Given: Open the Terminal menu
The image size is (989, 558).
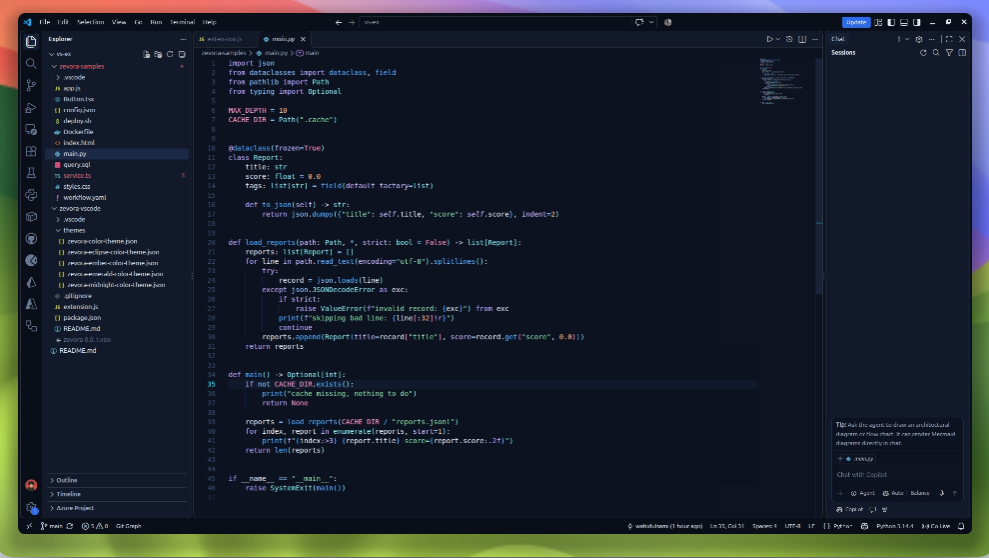Looking at the screenshot, I should [x=182, y=22].
